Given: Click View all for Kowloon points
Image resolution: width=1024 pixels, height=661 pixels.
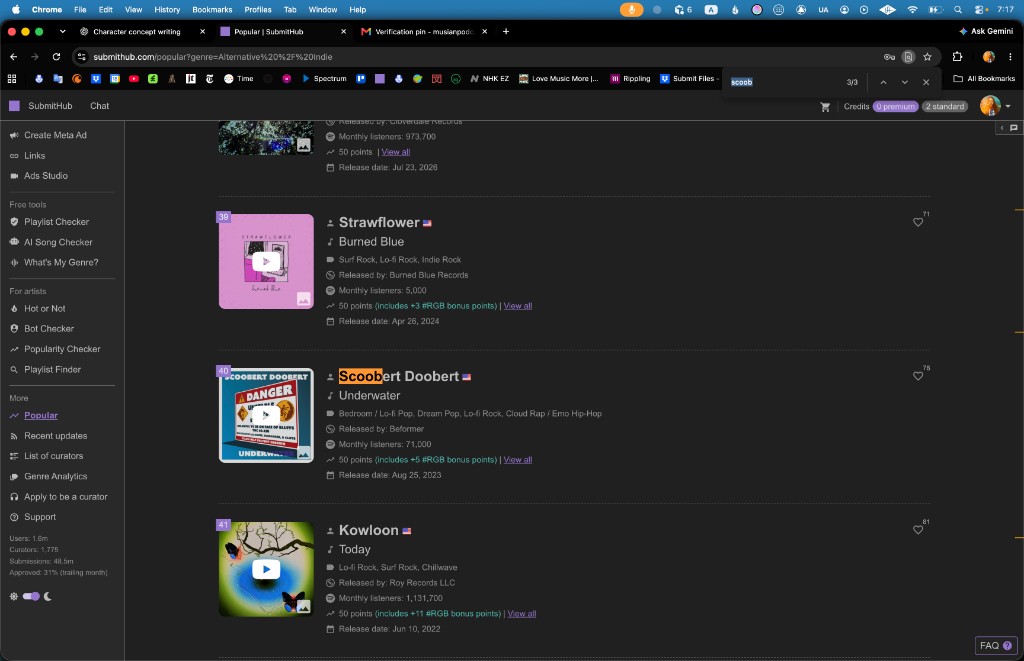Looking at the screenshot, I should coord(522,614).
